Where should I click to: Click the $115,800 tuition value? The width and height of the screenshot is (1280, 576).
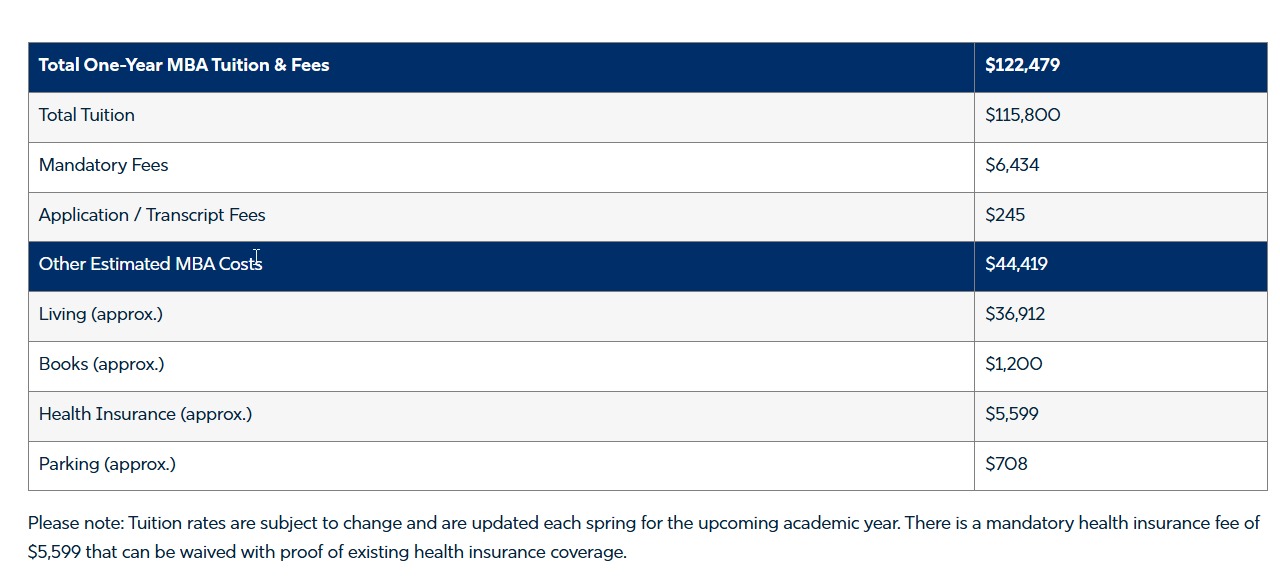(1022, 115)
